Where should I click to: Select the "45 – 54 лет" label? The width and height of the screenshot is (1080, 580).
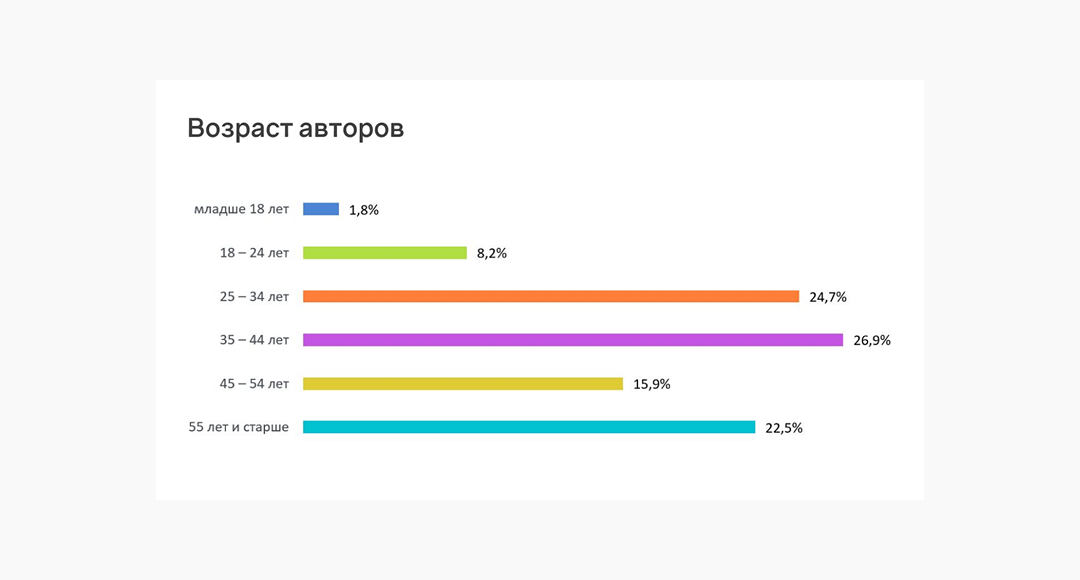(x=254, y=384)
